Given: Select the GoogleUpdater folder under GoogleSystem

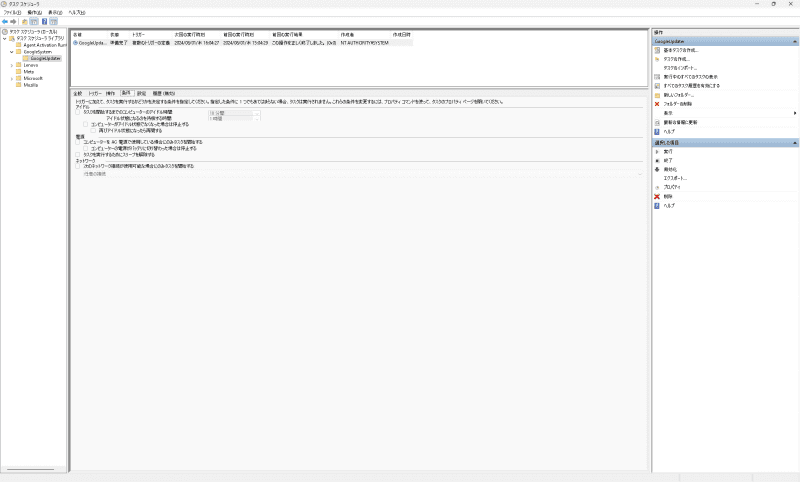Looking at the screenshot, I should tap(45, 58).
